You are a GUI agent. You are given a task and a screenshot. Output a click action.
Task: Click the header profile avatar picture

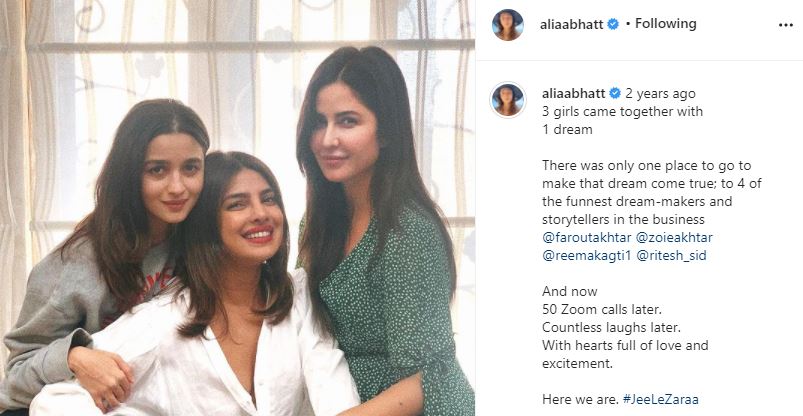[x=508, y=25]
